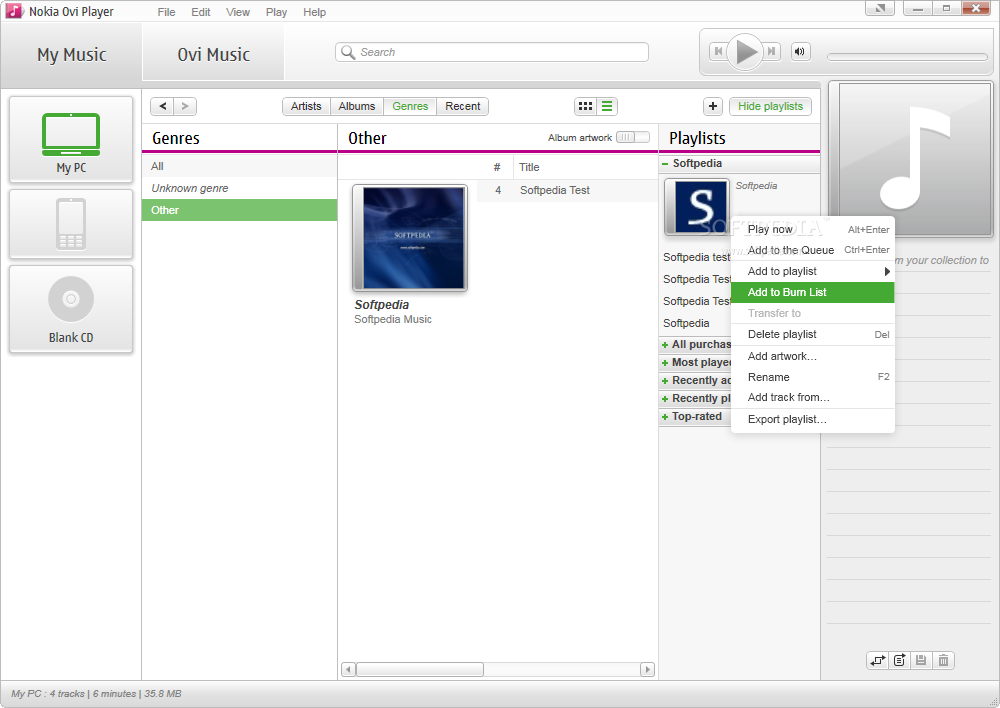Expand the Recently added playlist
Viewport: 1000px width, 708px height.
tap(665, 381)
